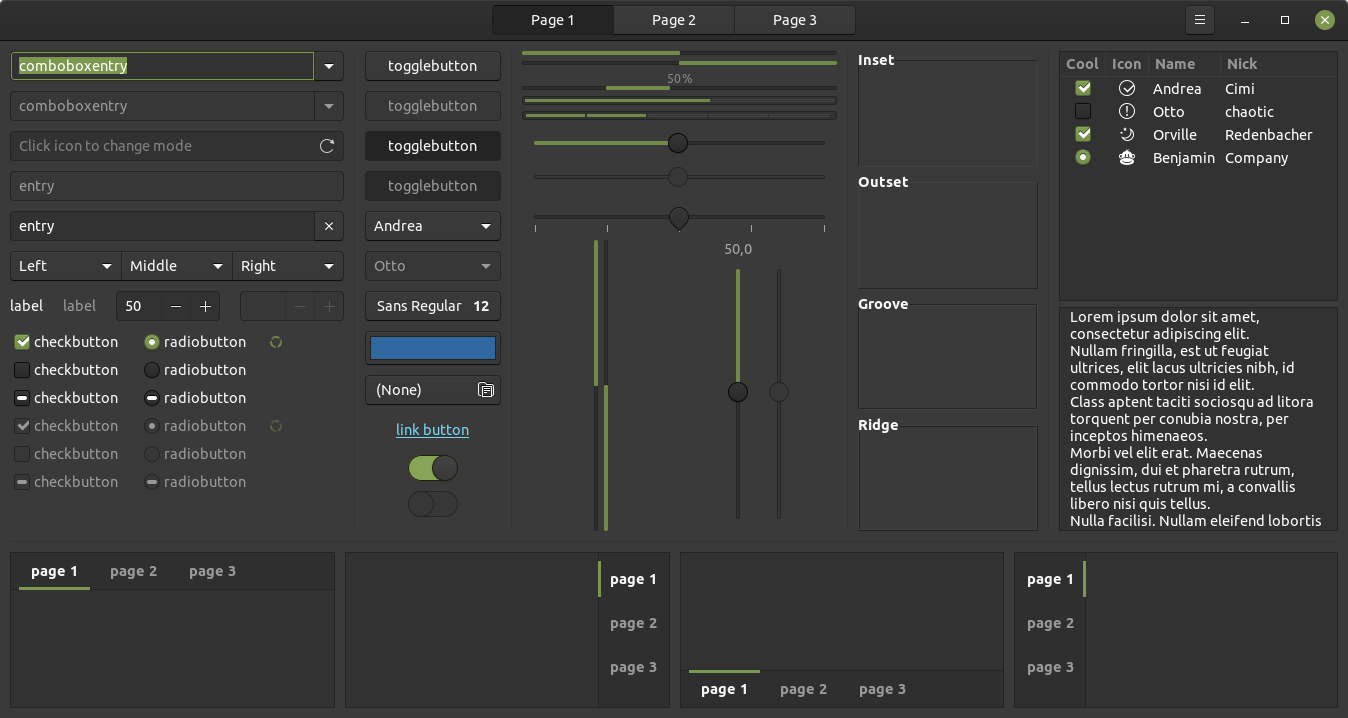
Task: Click Andrea's checkmark-circle icon in the list
Action: click(x=1127, y=89)
